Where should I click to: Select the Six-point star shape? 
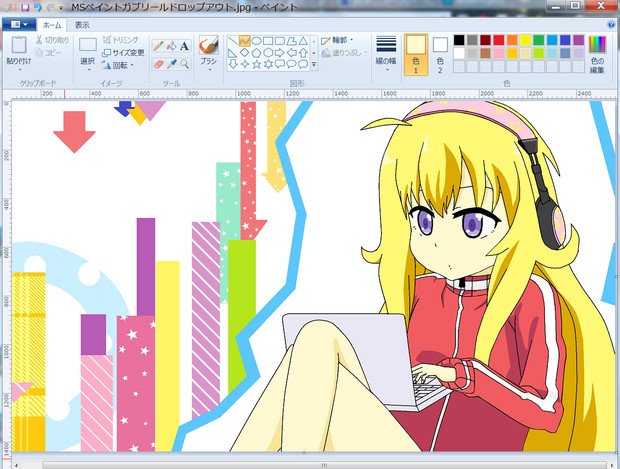(x=268, y=64)
